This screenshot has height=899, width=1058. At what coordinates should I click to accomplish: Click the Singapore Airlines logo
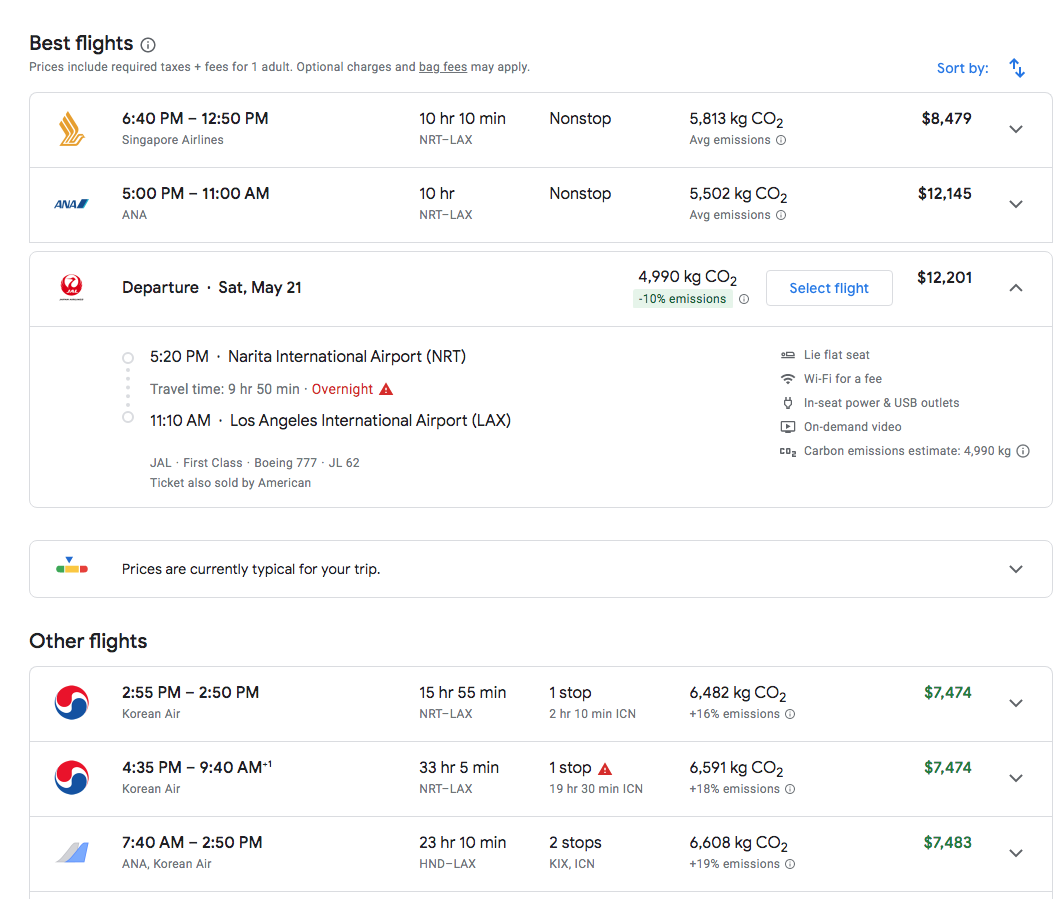point(71,129)
